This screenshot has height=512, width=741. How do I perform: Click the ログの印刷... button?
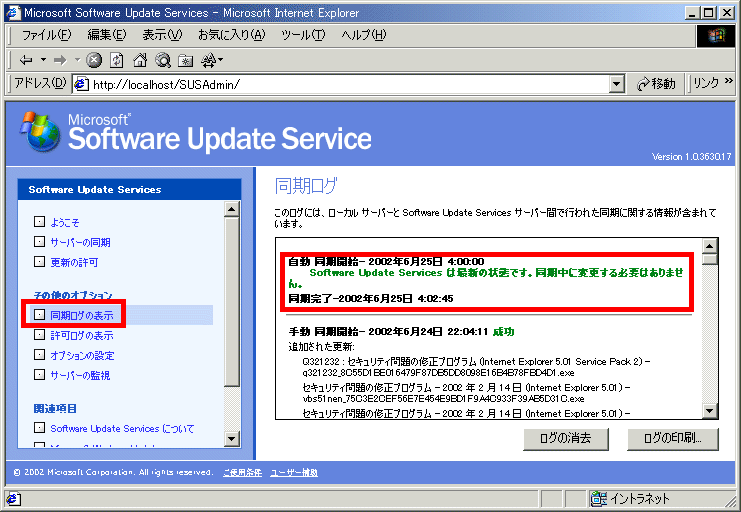(x=672, y=439)
